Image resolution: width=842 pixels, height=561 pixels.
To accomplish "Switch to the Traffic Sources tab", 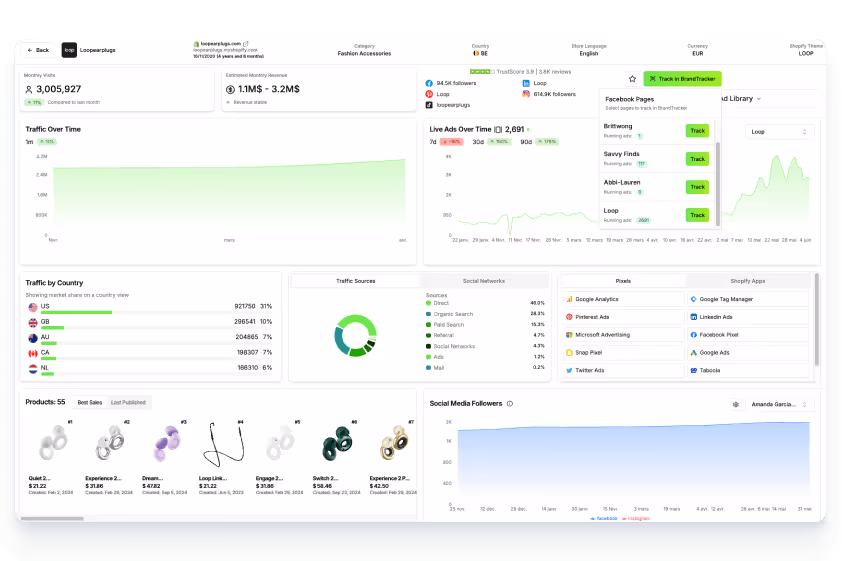I will point(355,281).
